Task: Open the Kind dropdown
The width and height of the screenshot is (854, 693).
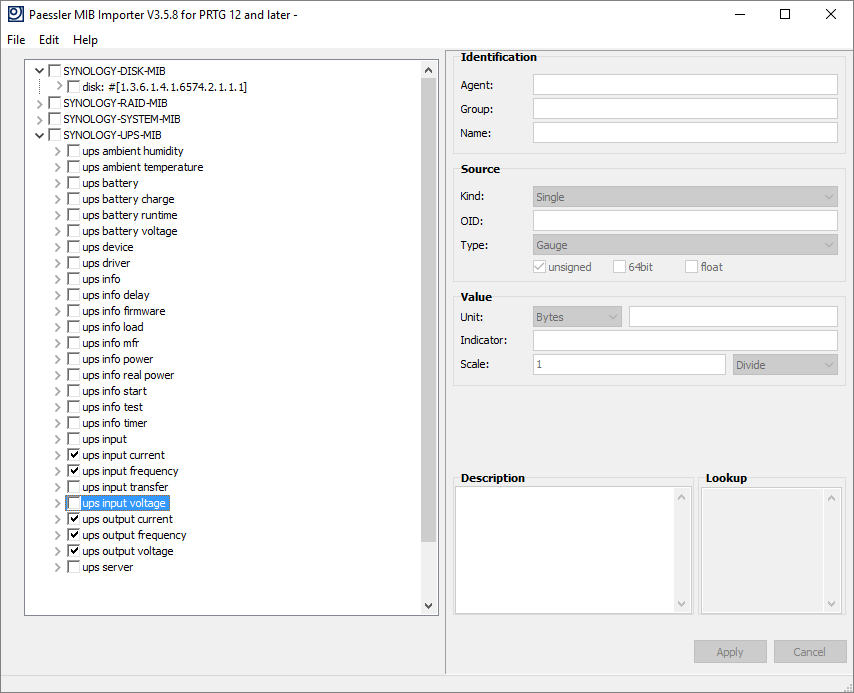Action: (685, 197)
